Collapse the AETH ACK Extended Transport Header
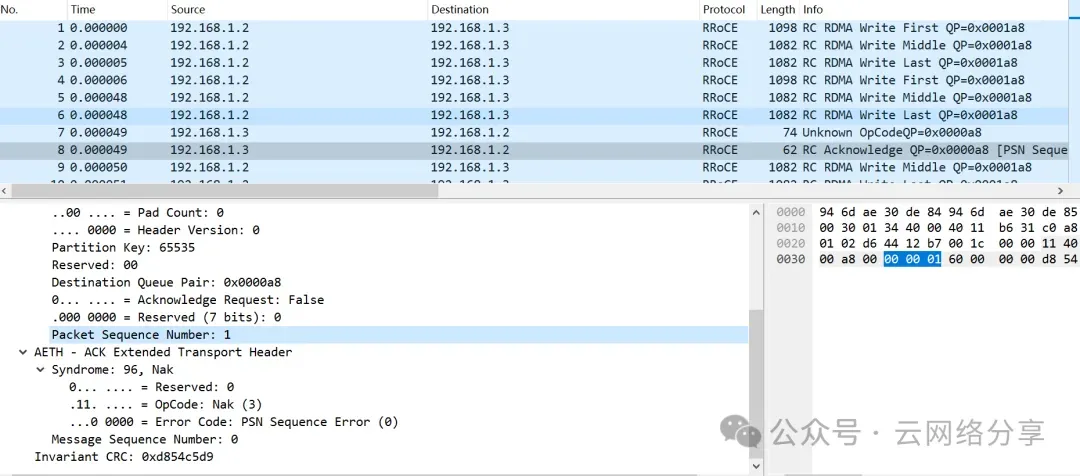 tap(23, 352)
